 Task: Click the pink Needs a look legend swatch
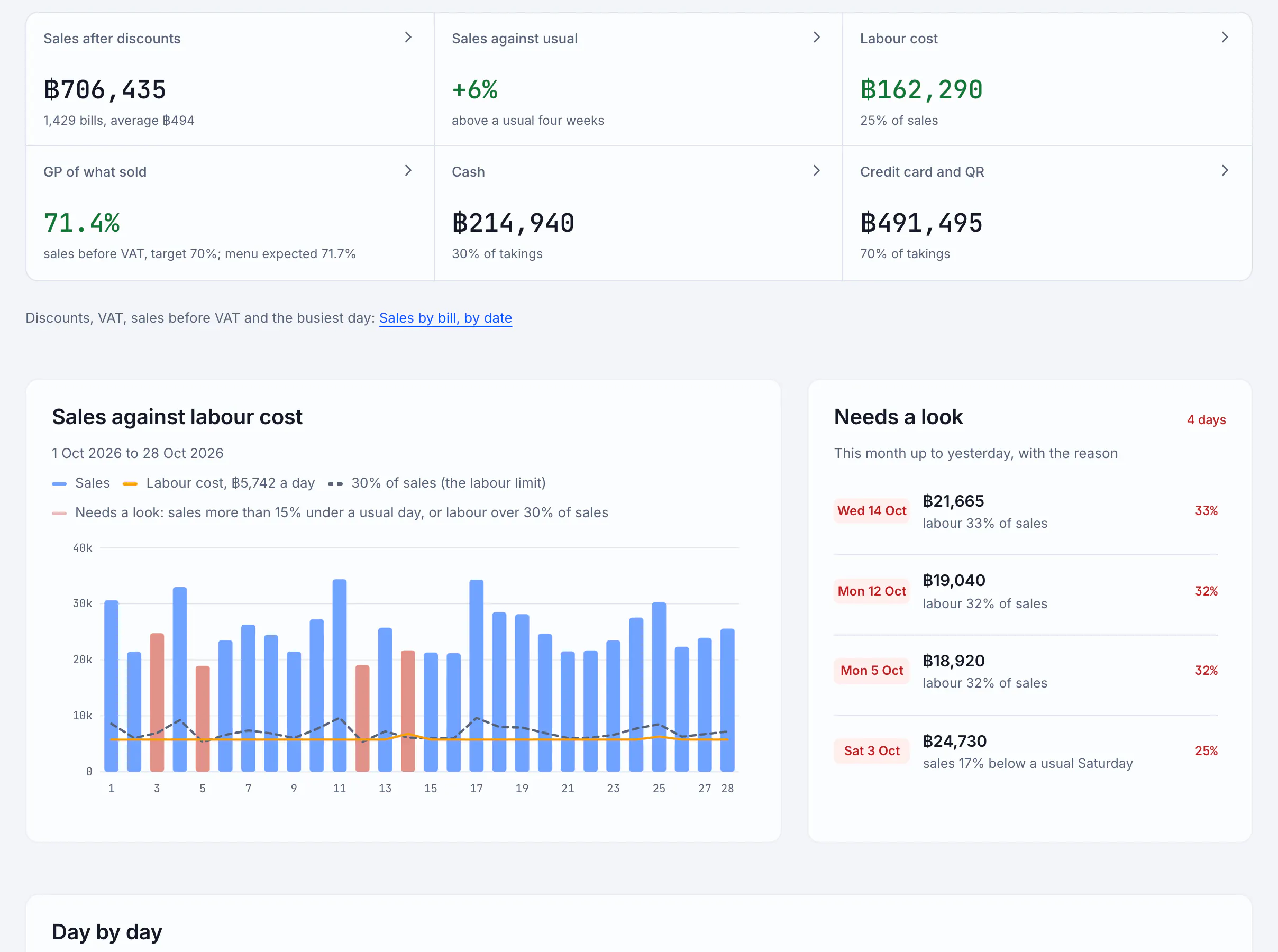(x=59, y=513)
